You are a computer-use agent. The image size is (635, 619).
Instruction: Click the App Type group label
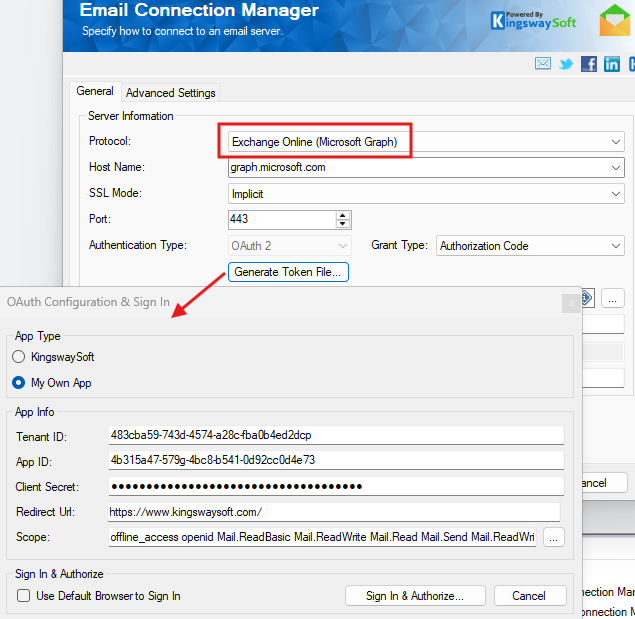point(37,336)
